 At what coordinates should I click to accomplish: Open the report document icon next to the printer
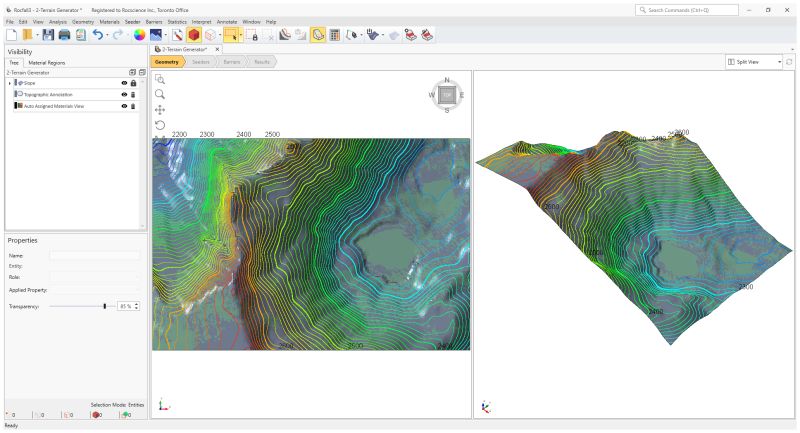(81, 35)
